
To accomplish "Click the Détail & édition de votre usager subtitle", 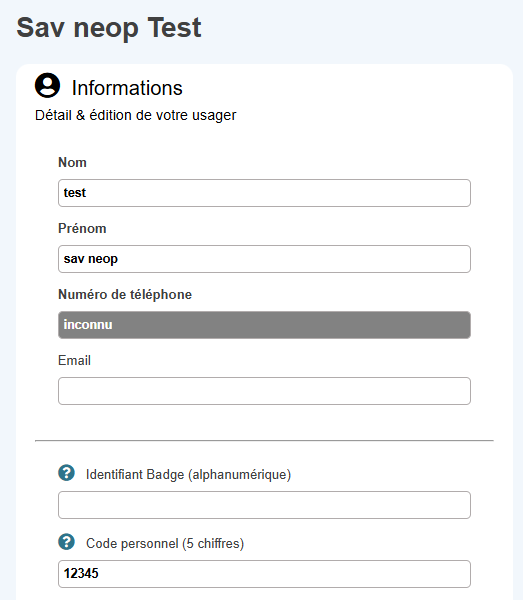I will pyautogui.click(x=135, y=115).
